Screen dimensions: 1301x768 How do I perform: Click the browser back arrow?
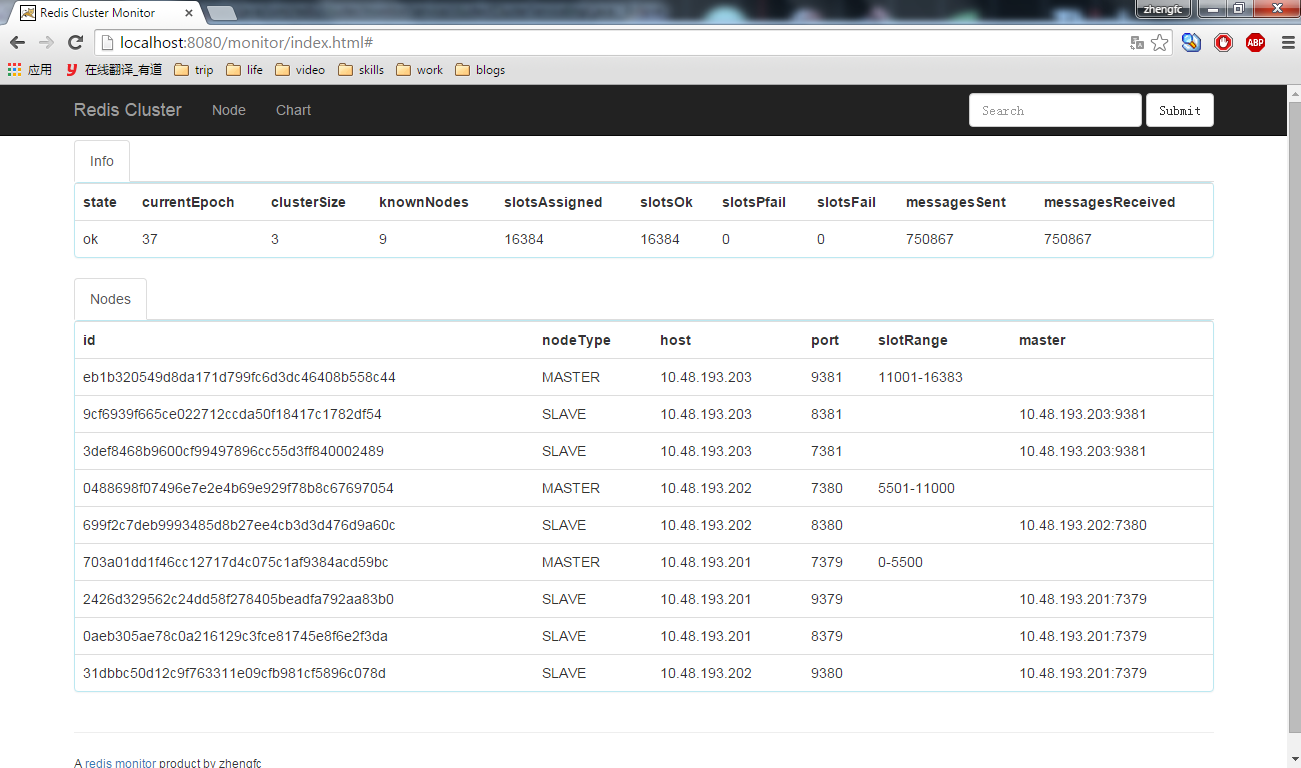tap(17, 42)
